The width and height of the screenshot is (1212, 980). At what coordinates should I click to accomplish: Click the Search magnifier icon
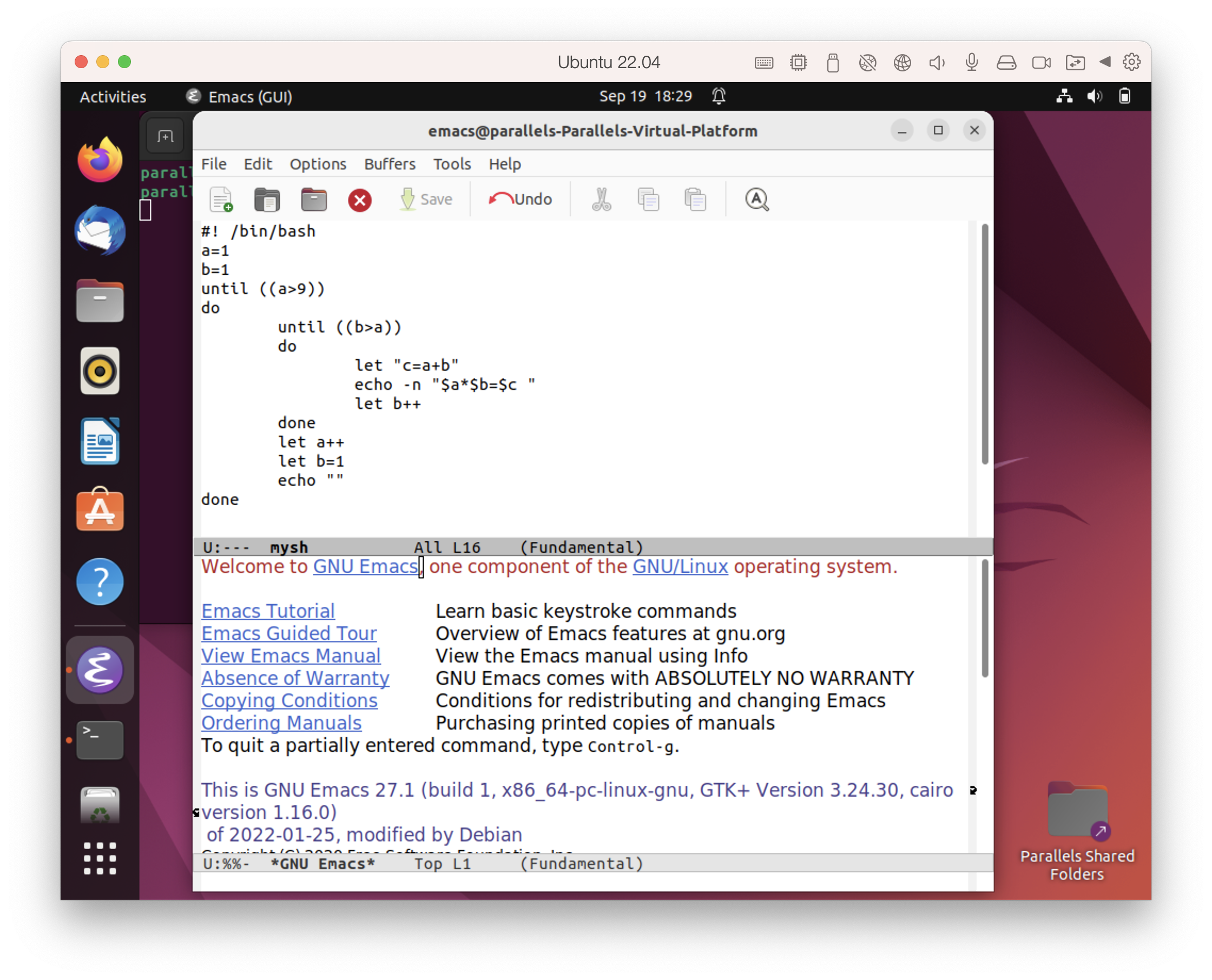pos(757,199)
